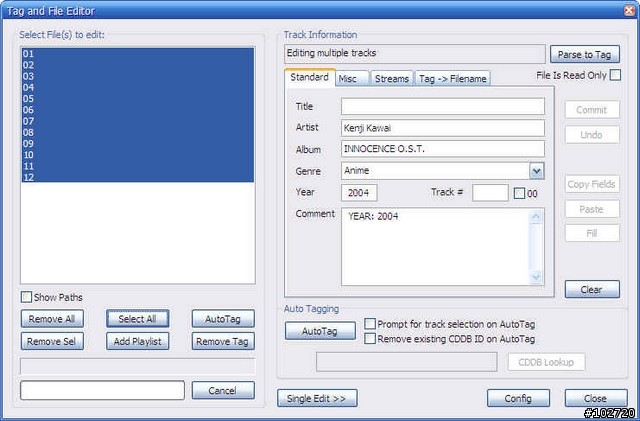Click Select All button
The height and width of the screenshot is (421, 640).
pyautogui.click(x=138, y=319)
